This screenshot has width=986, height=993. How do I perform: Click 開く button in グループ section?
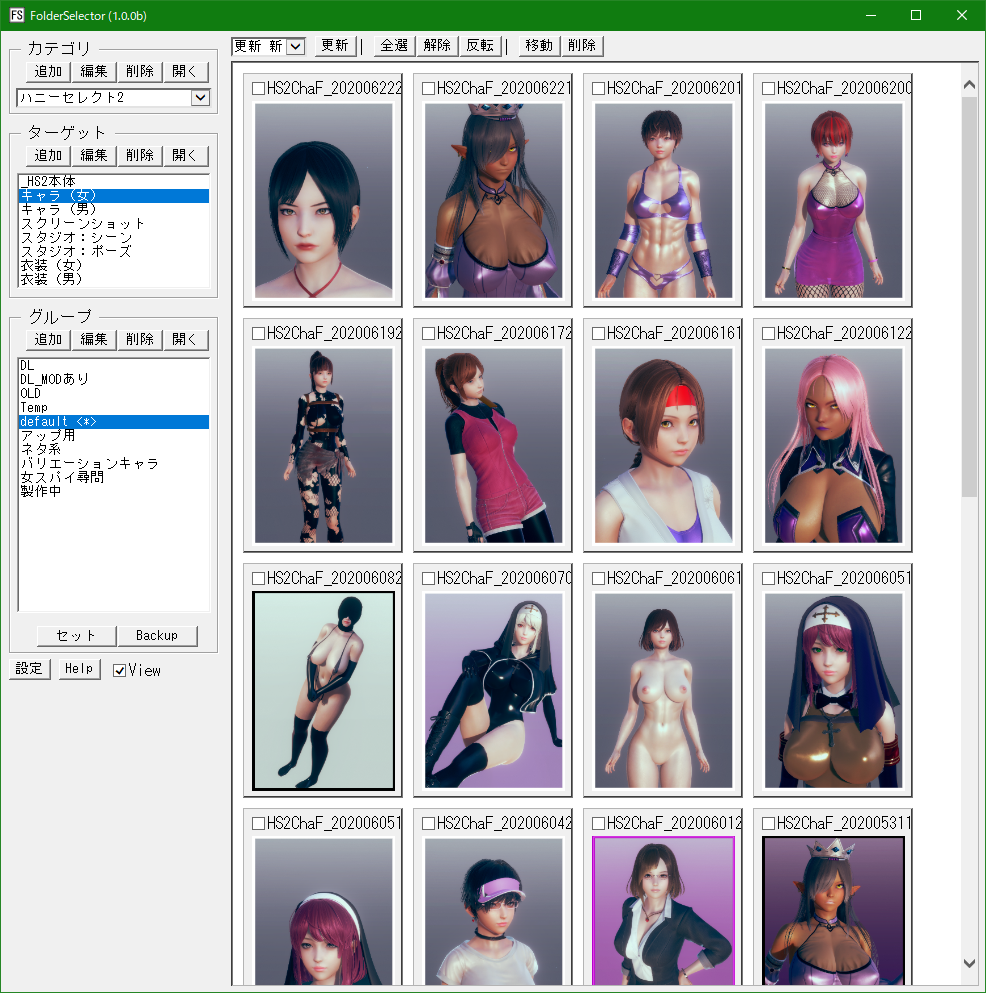186,340
